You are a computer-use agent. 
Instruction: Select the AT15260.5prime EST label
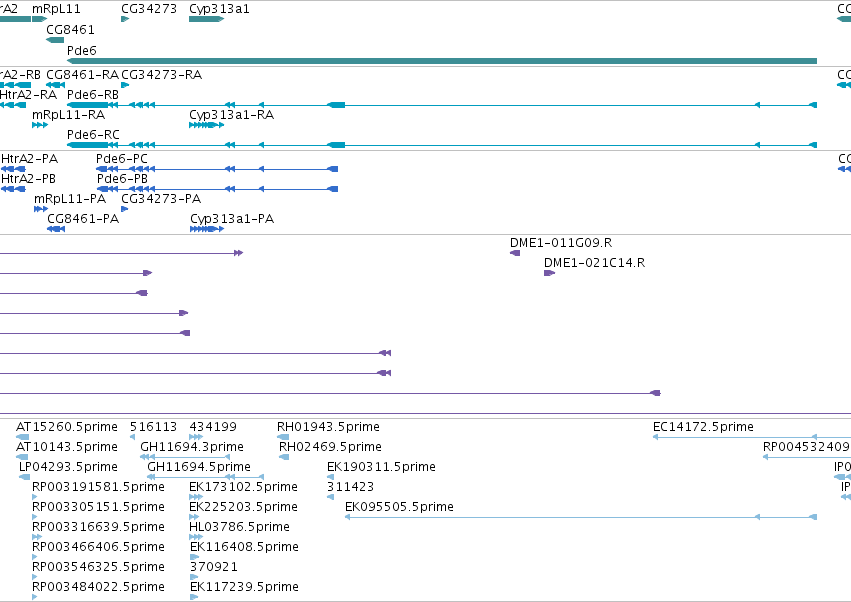click(x=67, y=427)
